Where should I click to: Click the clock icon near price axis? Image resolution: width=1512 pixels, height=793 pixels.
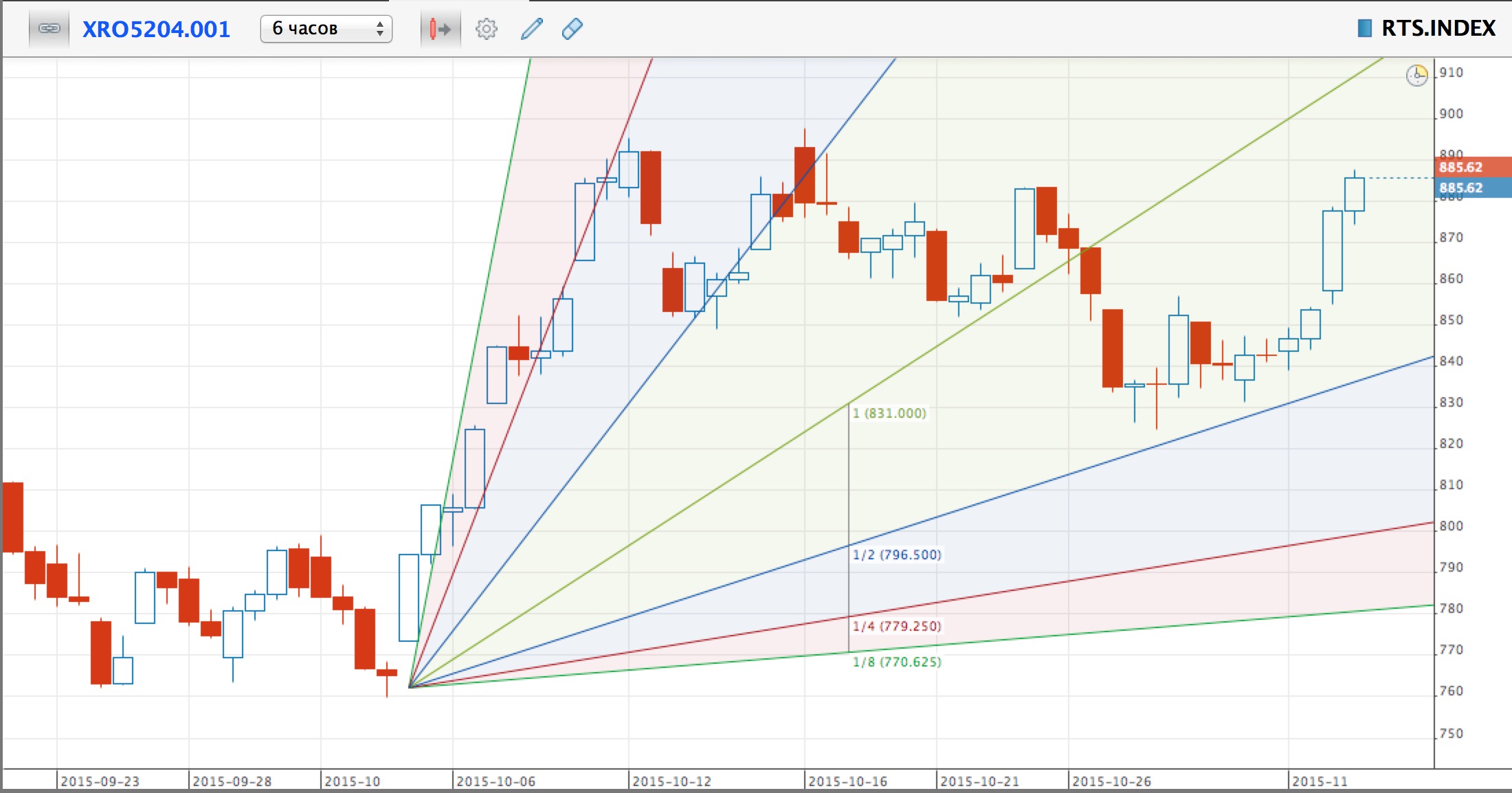[x=1416, y=75]
